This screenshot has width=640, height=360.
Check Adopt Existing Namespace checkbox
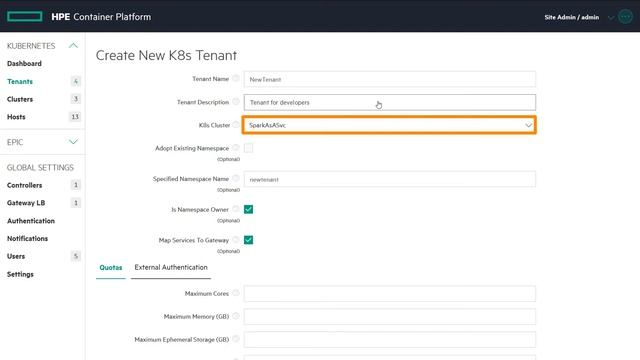pyautogui.click(x=248, y=148)
